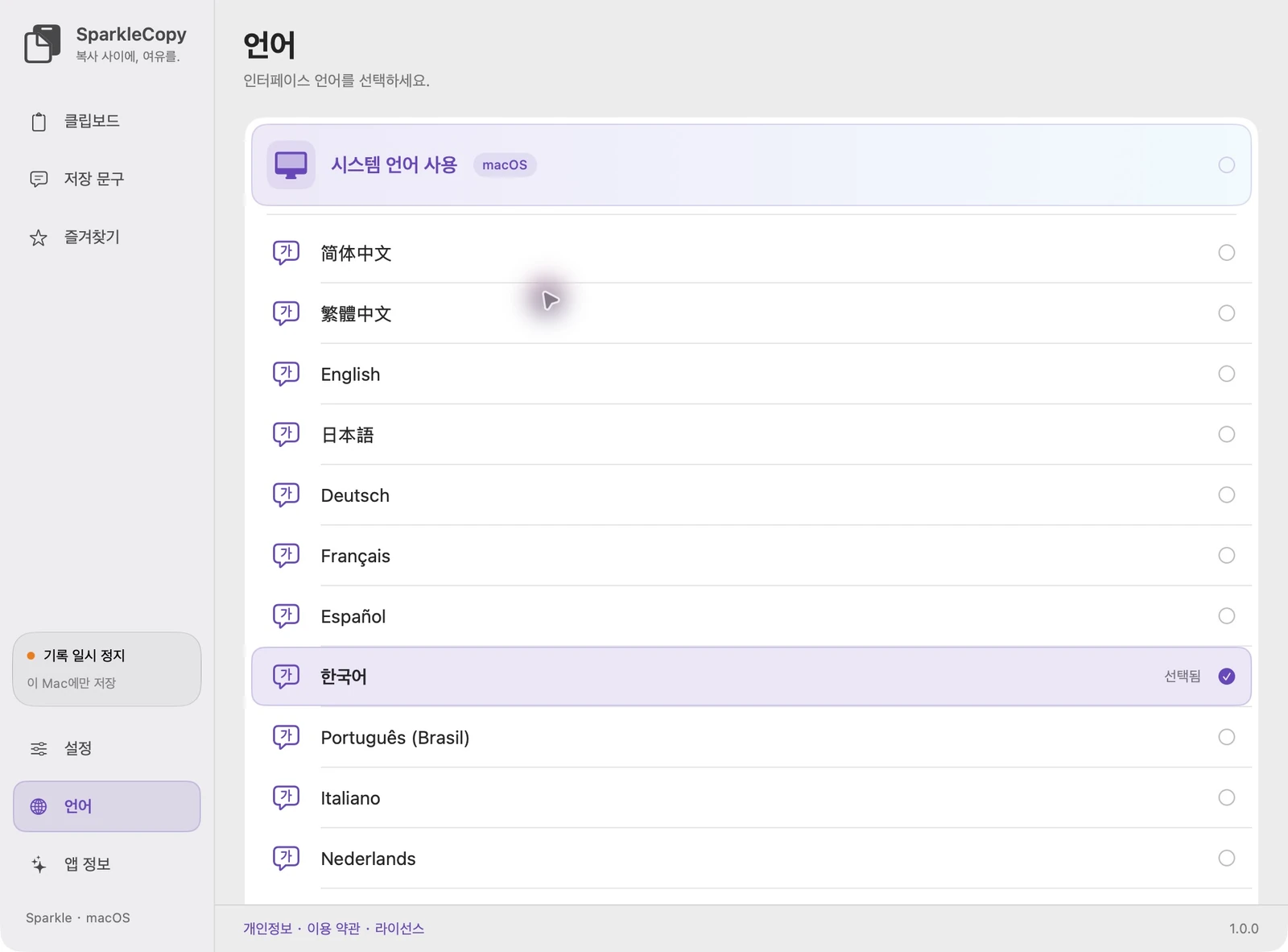This screenshot has width=1288, height=952.
Task: Click the speech bubble icon for 저장 문구
Action: coord(39,179)
